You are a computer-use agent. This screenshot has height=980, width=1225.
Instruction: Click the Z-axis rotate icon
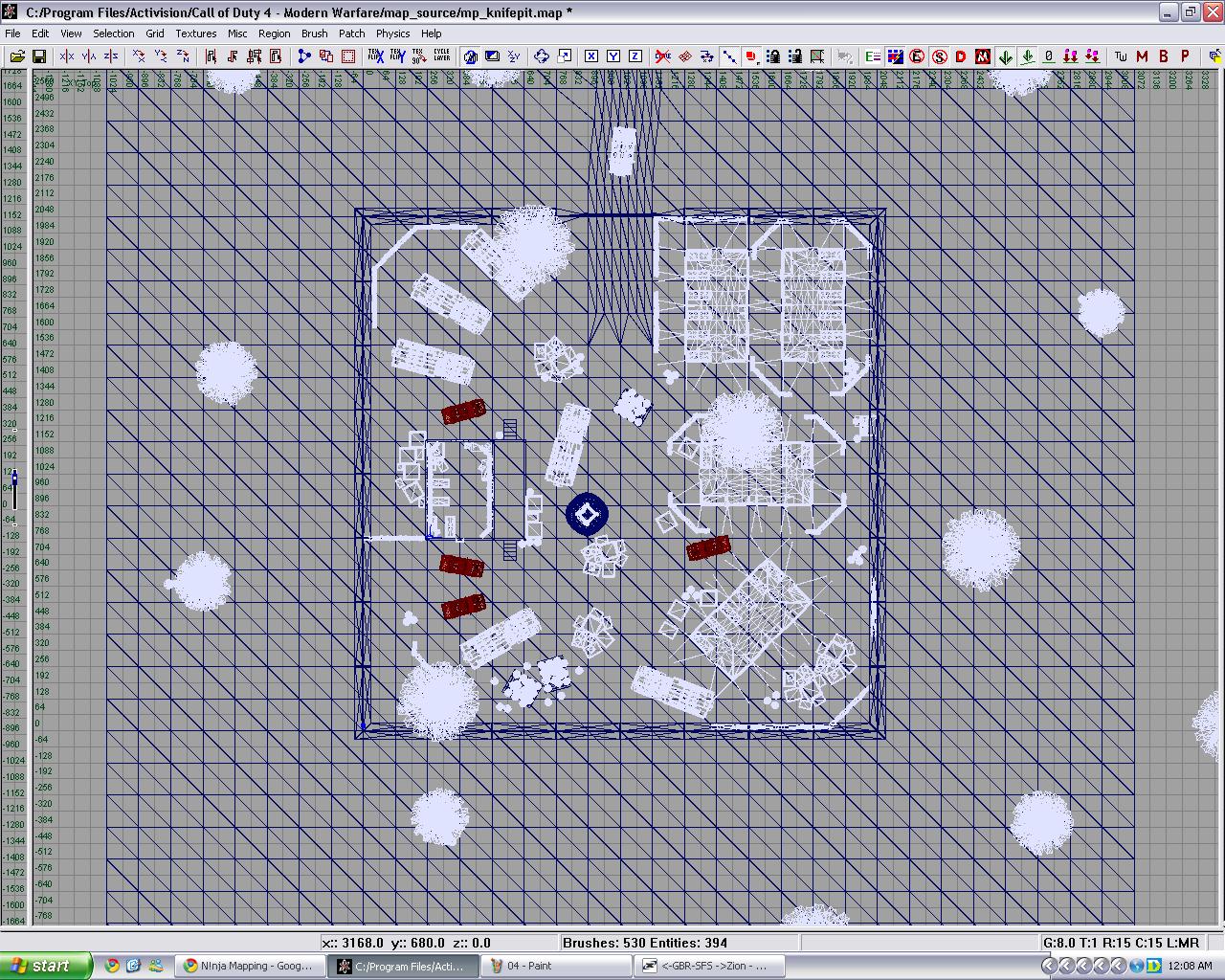tap(183, 56)
